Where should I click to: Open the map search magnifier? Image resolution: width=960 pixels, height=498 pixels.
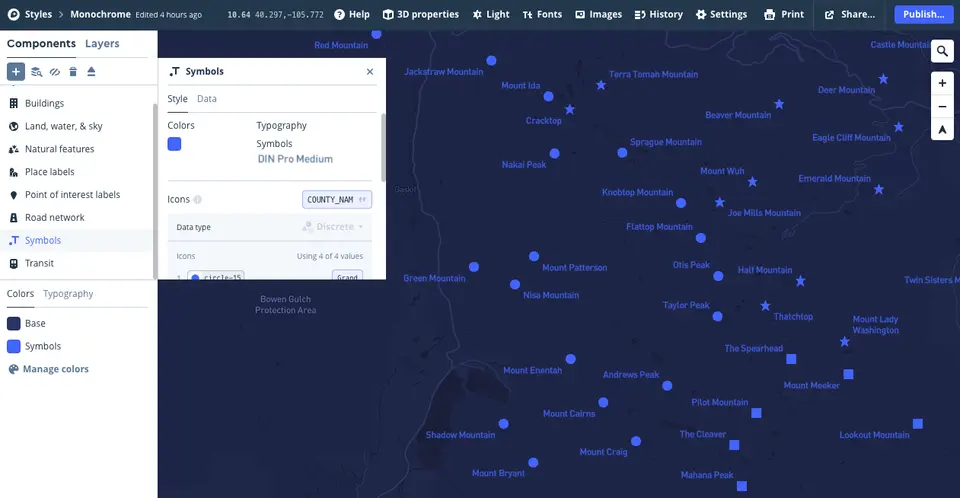point(942,52)
